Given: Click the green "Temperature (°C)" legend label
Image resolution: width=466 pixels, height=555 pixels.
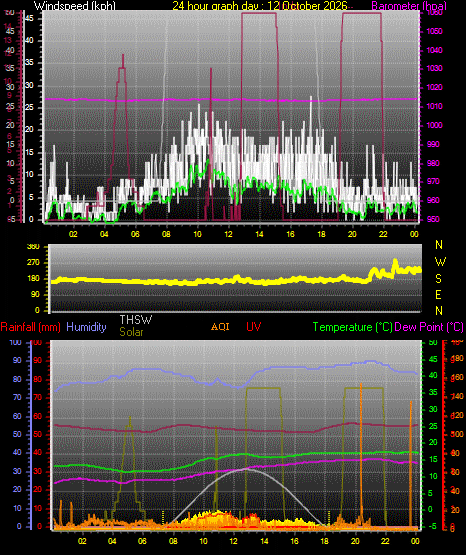Looking at the screenshot, I should coord(352,327).
